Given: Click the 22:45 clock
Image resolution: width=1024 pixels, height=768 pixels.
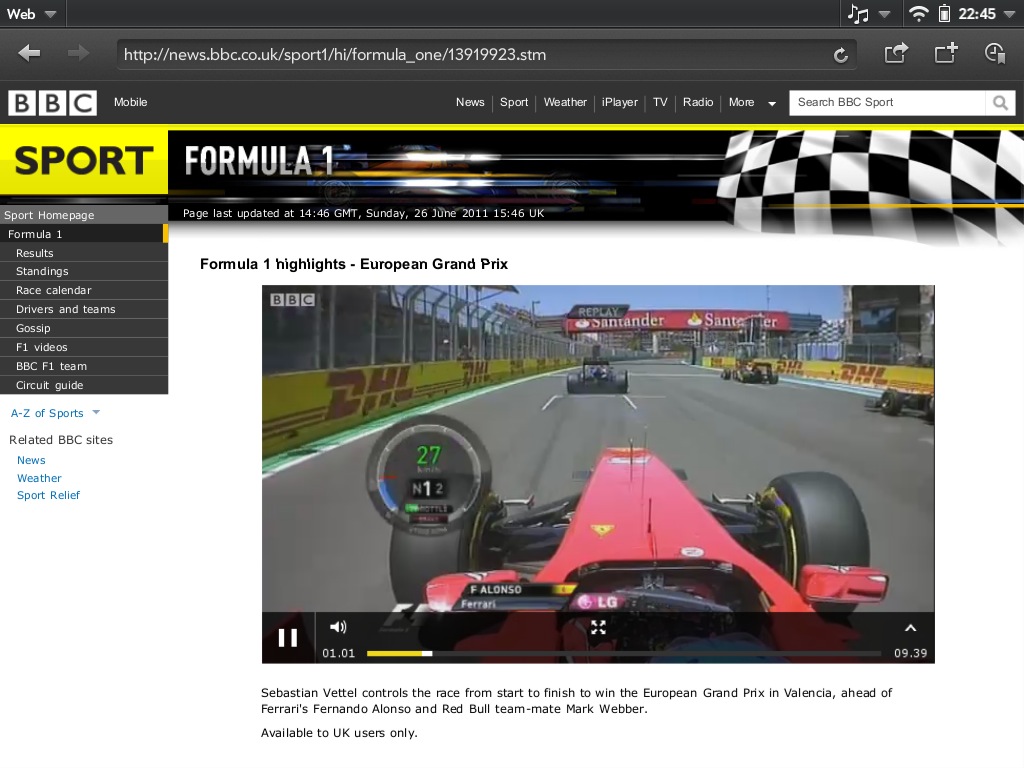Looking at the screenshot, I should (977, 14).
